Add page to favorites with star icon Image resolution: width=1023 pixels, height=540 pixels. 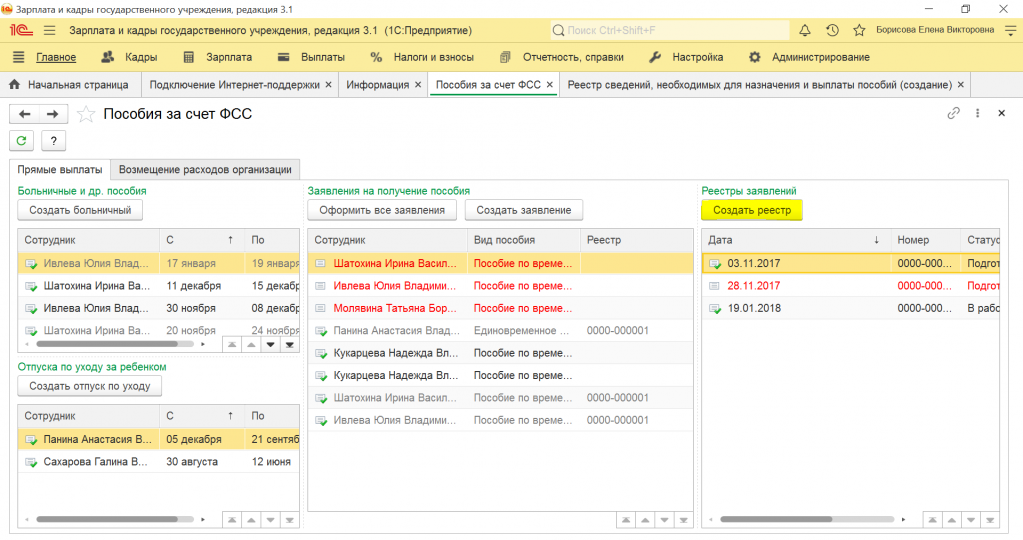pos(88,114)
